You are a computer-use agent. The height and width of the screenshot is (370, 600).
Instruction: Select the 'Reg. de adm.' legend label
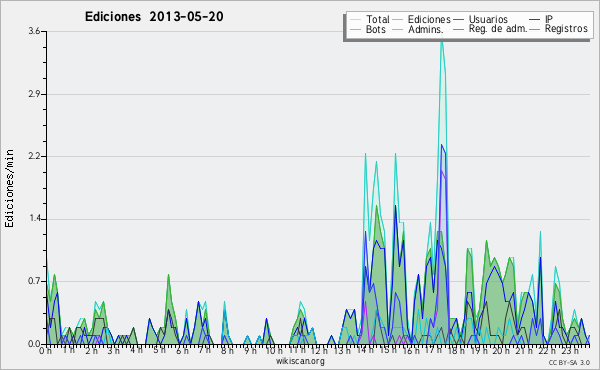pos(498,29)
